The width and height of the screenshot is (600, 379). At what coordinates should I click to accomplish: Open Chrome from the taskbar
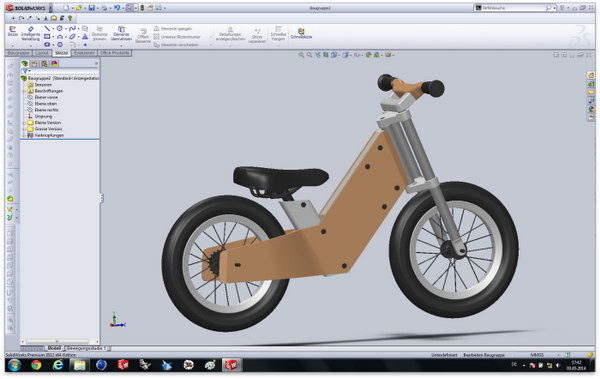[x=36, y=365]
